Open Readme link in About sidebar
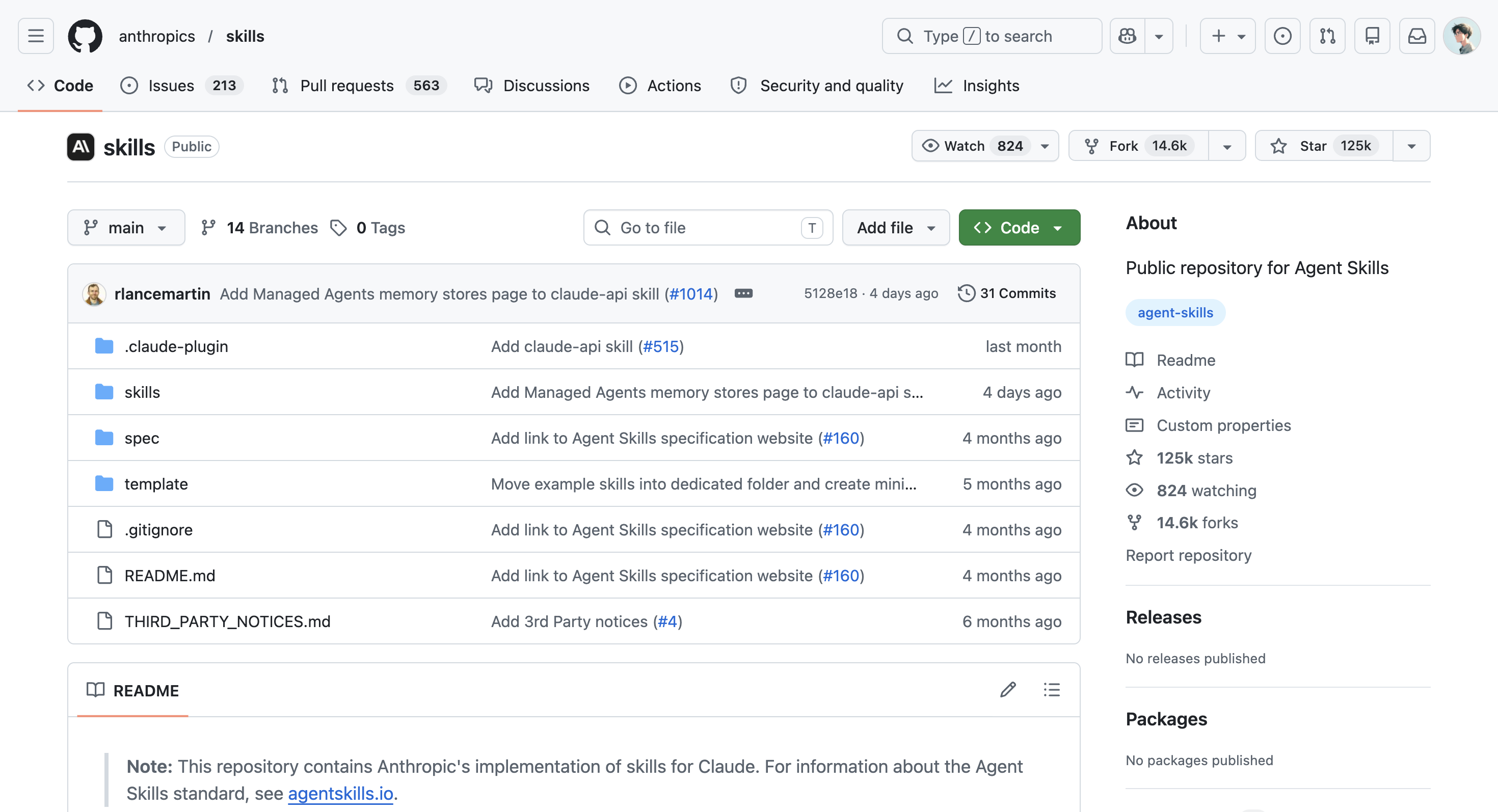Image resolution: width=1498 pixels, height=812 pixels. pos(1170,360)
